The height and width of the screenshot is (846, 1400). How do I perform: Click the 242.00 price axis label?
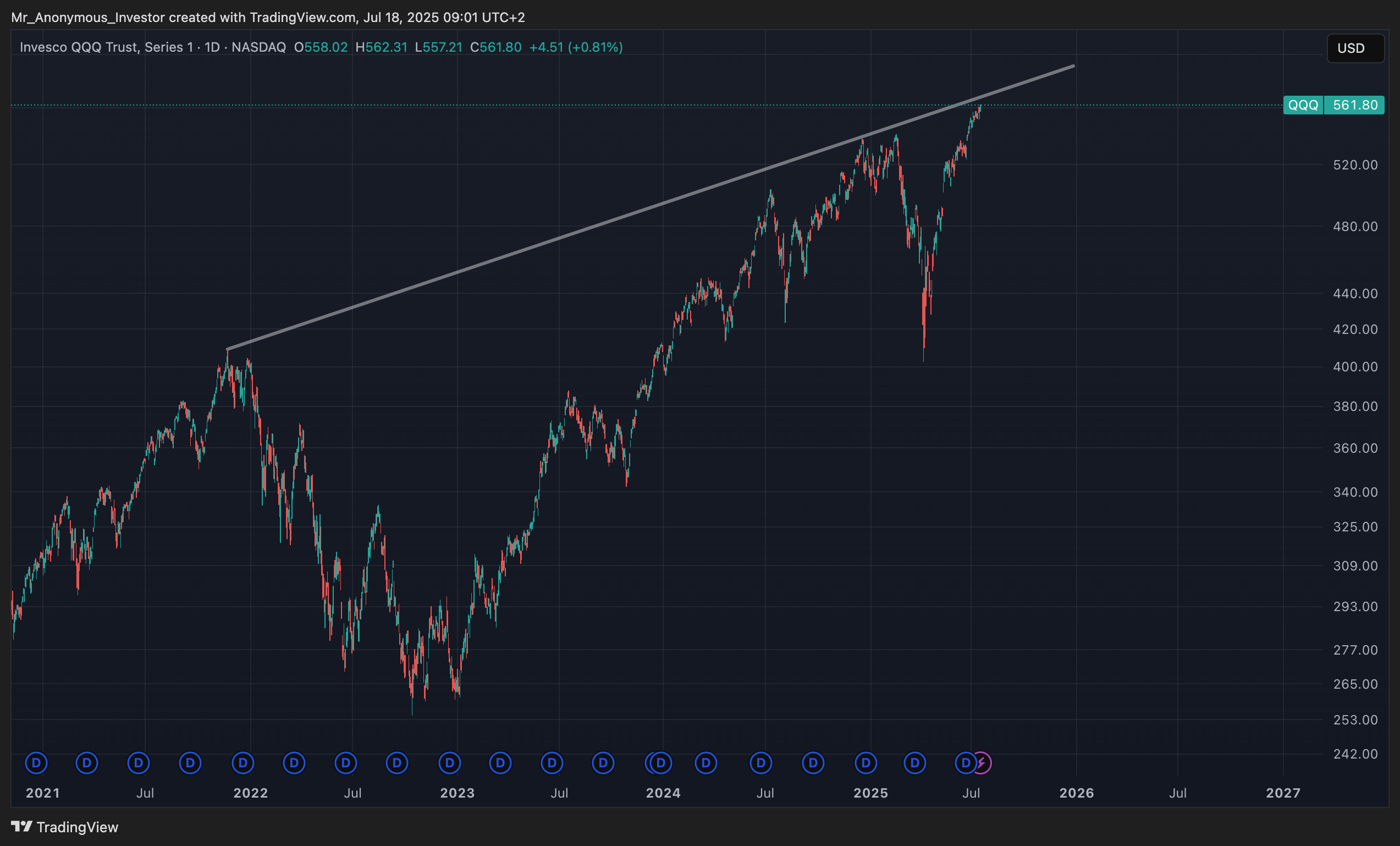tap(1355, 754)
